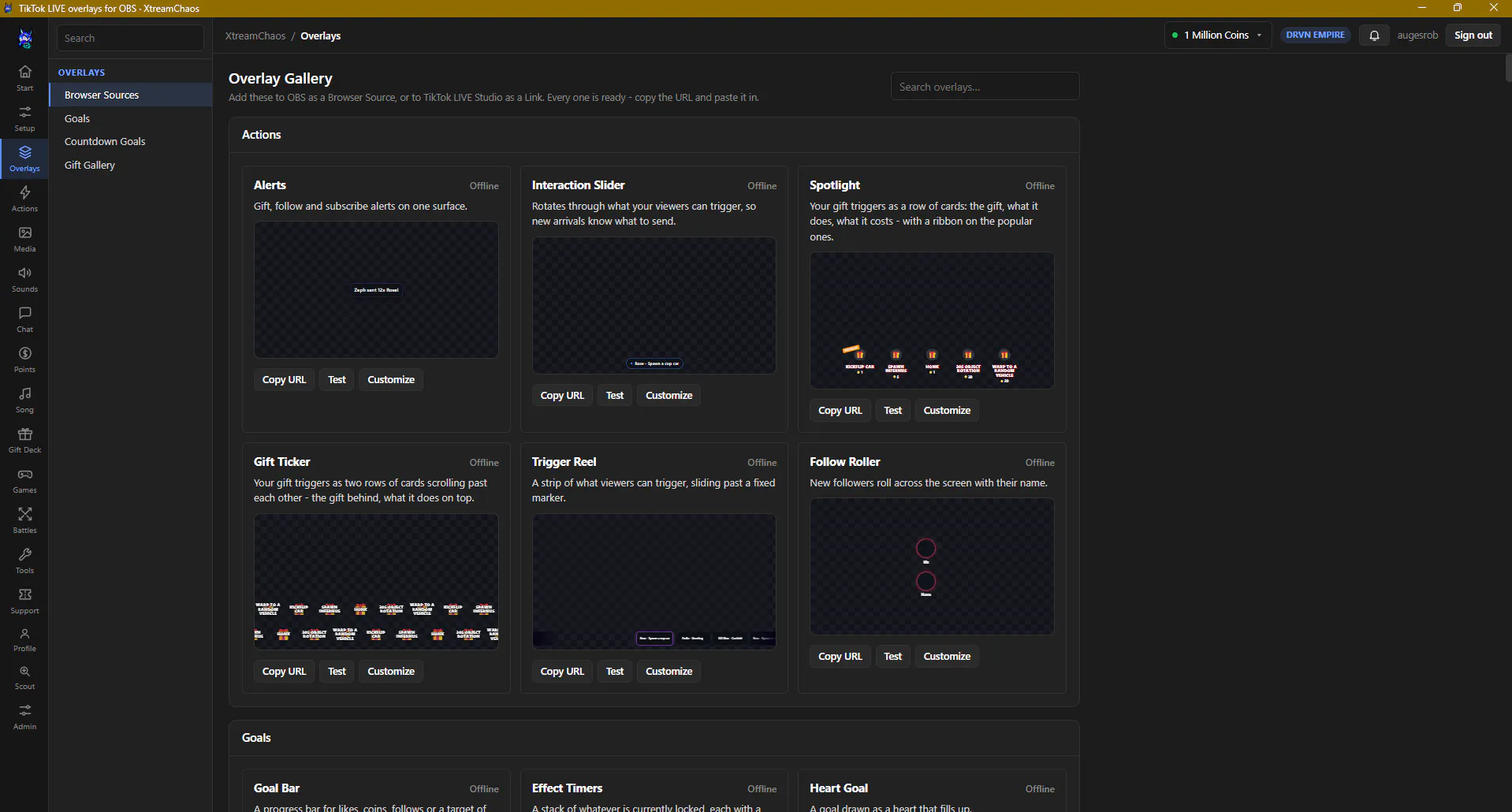
Task: Open the Gift Deck section
Action: click(24, 440)
